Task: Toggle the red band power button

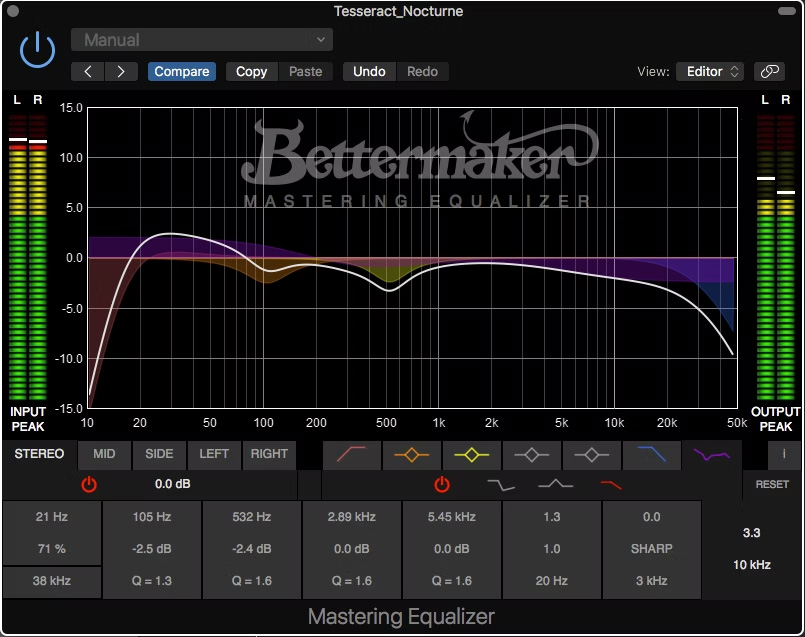Action: tap(442, 485)
